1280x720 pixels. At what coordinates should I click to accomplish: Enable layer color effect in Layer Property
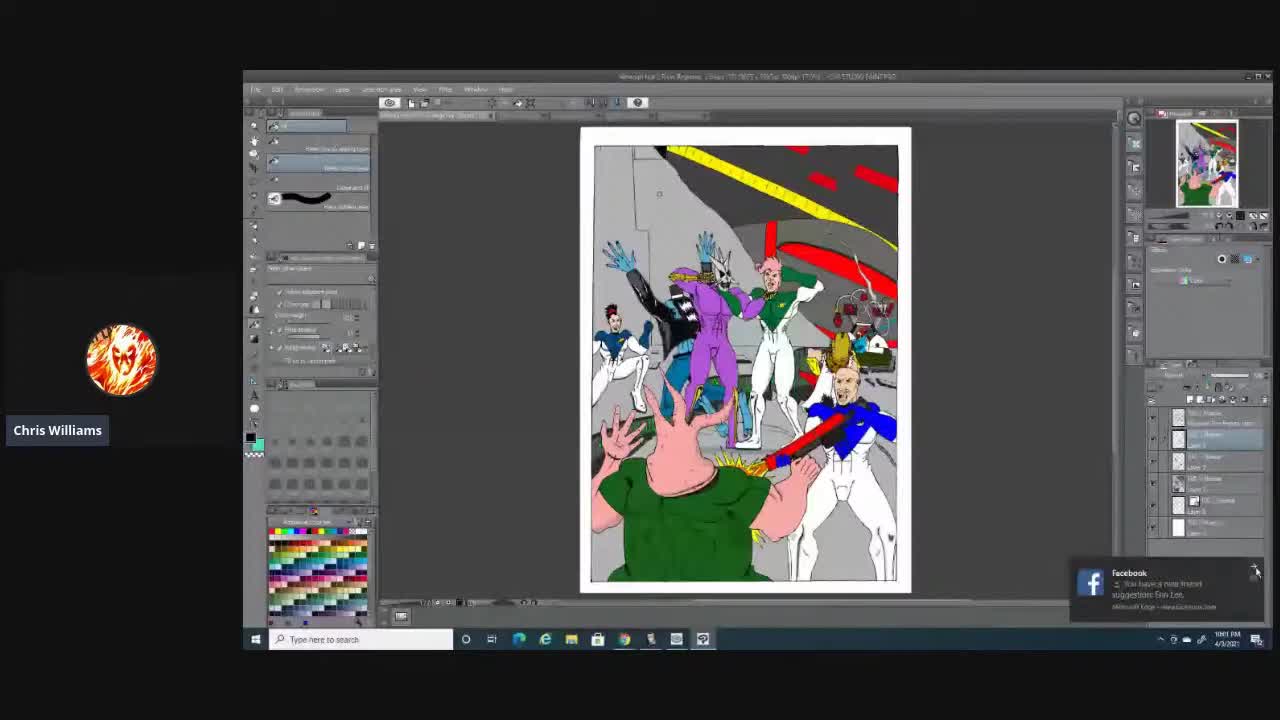click(1247, 259)
